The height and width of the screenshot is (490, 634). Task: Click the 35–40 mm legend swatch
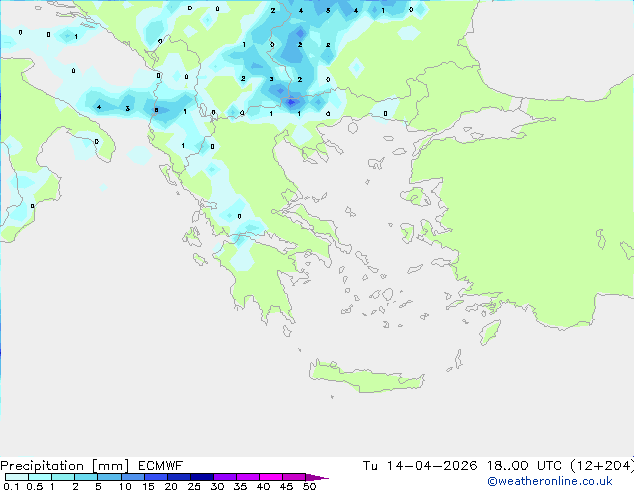tap(247, 477)
